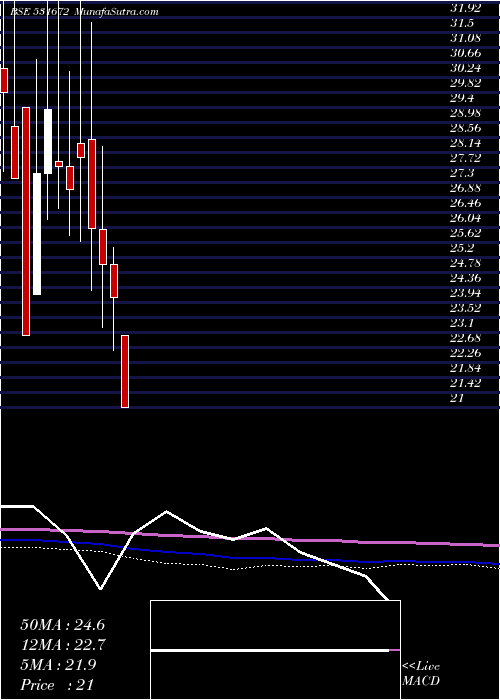Click the 21.84 price axis label
The width and height of the screenshot is (500, 700).
tap(466, 368)
